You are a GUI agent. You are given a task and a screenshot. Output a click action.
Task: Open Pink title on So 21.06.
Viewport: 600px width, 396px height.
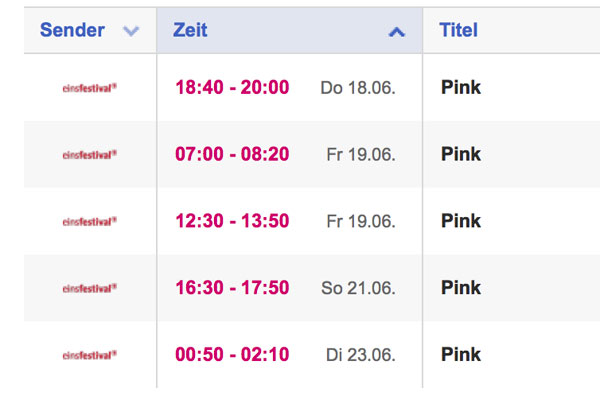click(x=461, y=288)
